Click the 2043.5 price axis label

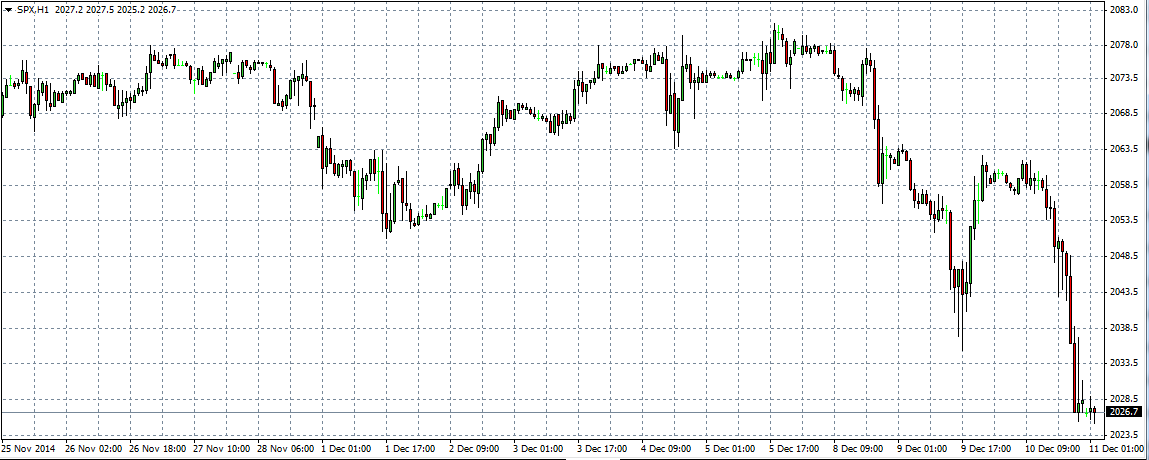tap(1124, 292)
